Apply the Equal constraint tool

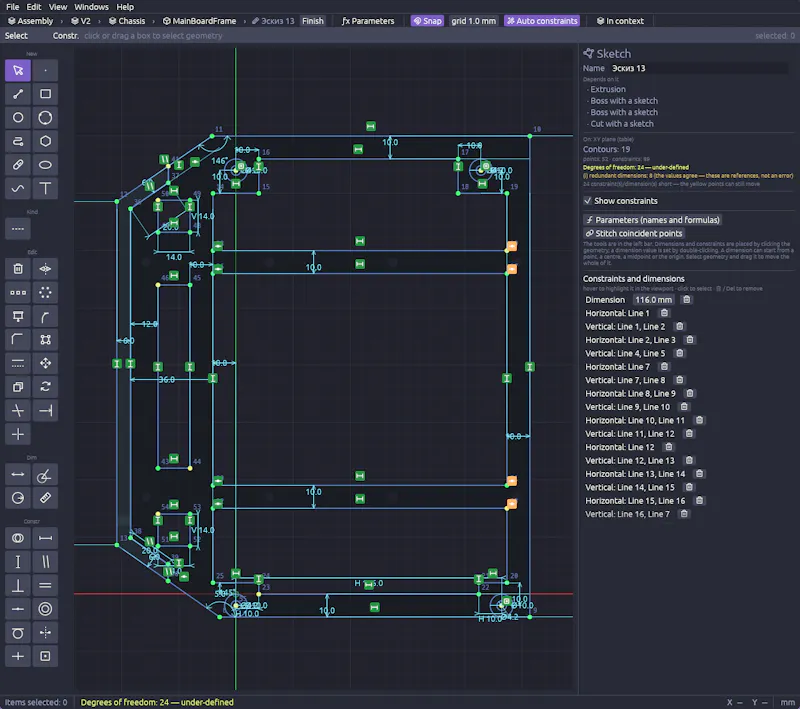tap(45, 586)
